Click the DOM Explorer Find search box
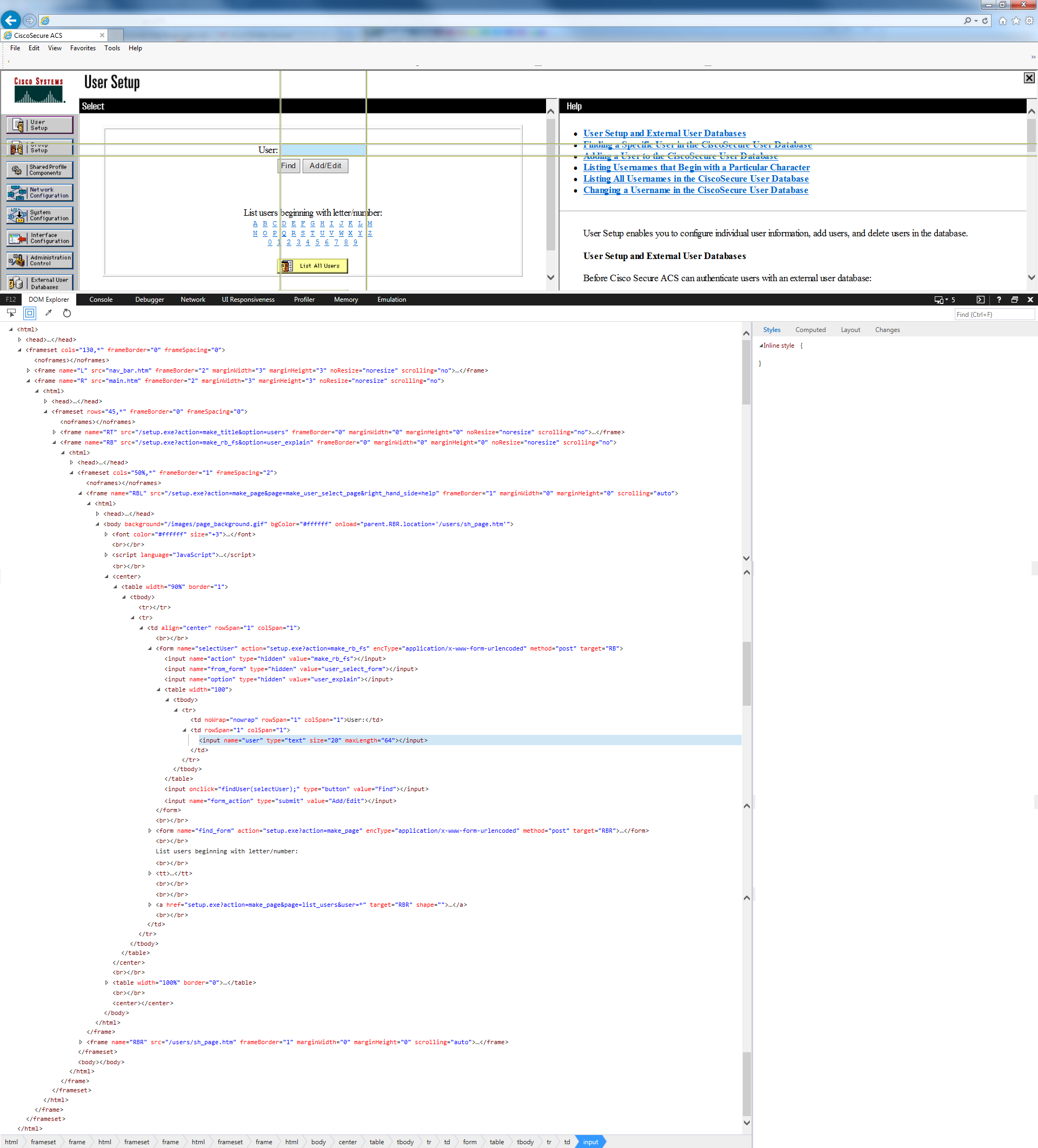 coord(994,314)
